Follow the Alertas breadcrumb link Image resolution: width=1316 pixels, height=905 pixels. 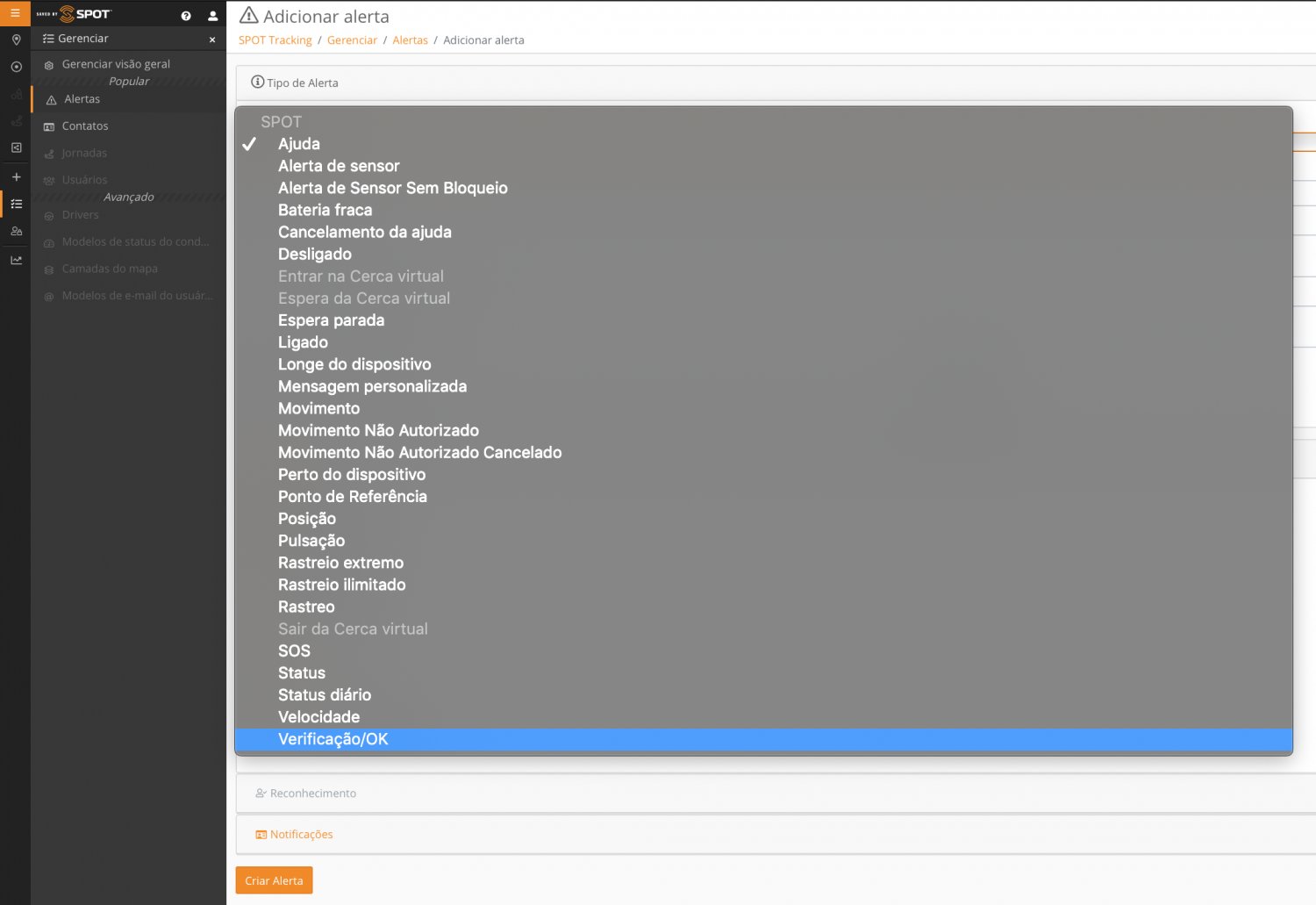pyautogui.click(x=410, y=40)
